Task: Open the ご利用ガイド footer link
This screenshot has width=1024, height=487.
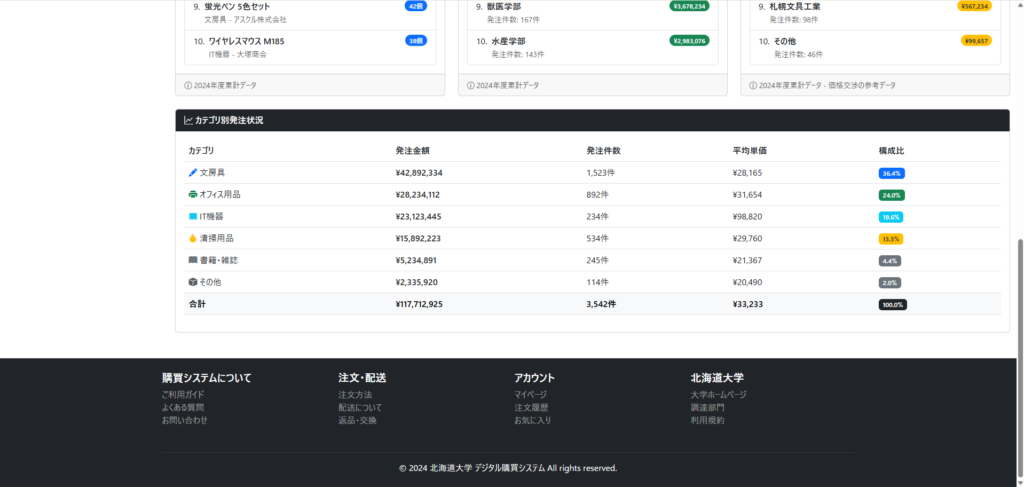Action: [x=183, y=395]
